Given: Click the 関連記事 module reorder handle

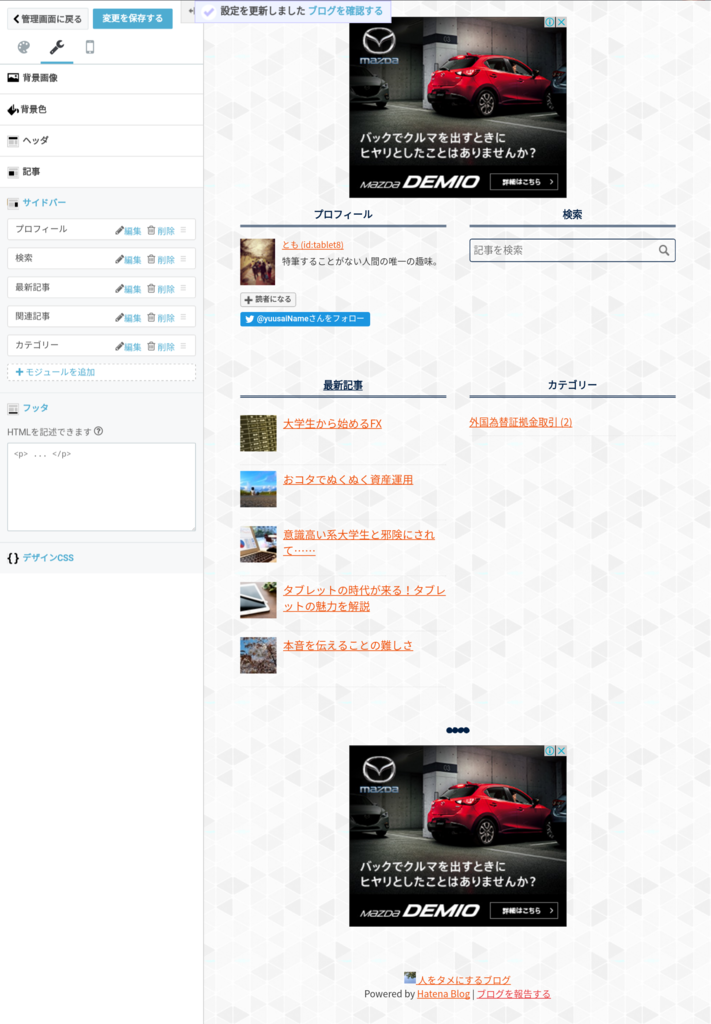Looking at the screenshot, I should (183, 317).
